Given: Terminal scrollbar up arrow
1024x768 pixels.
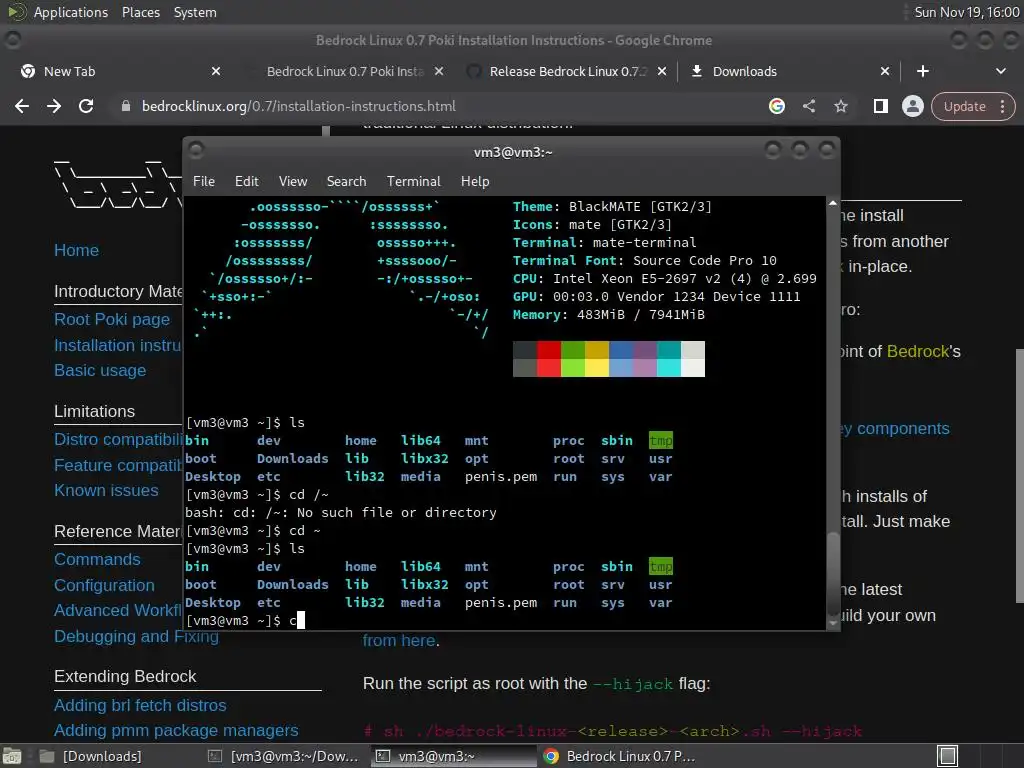Looking at the screenshot, I should [x=833, y=203].
